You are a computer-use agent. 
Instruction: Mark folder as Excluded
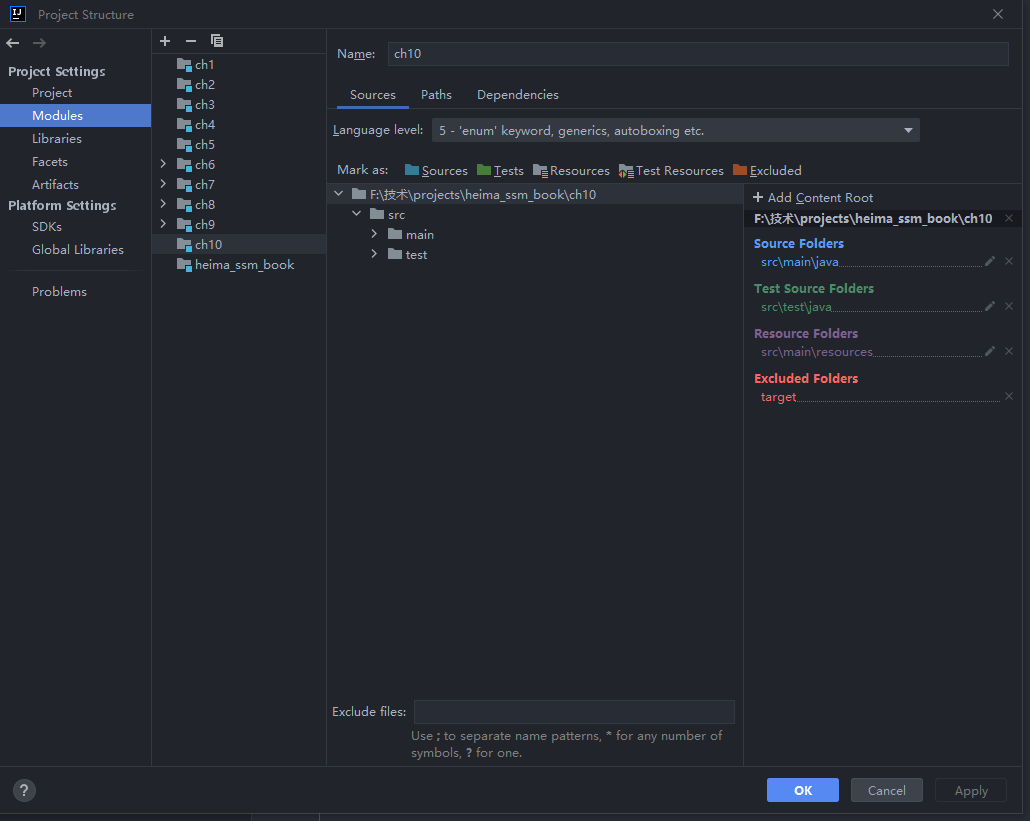tap(767, 171)
